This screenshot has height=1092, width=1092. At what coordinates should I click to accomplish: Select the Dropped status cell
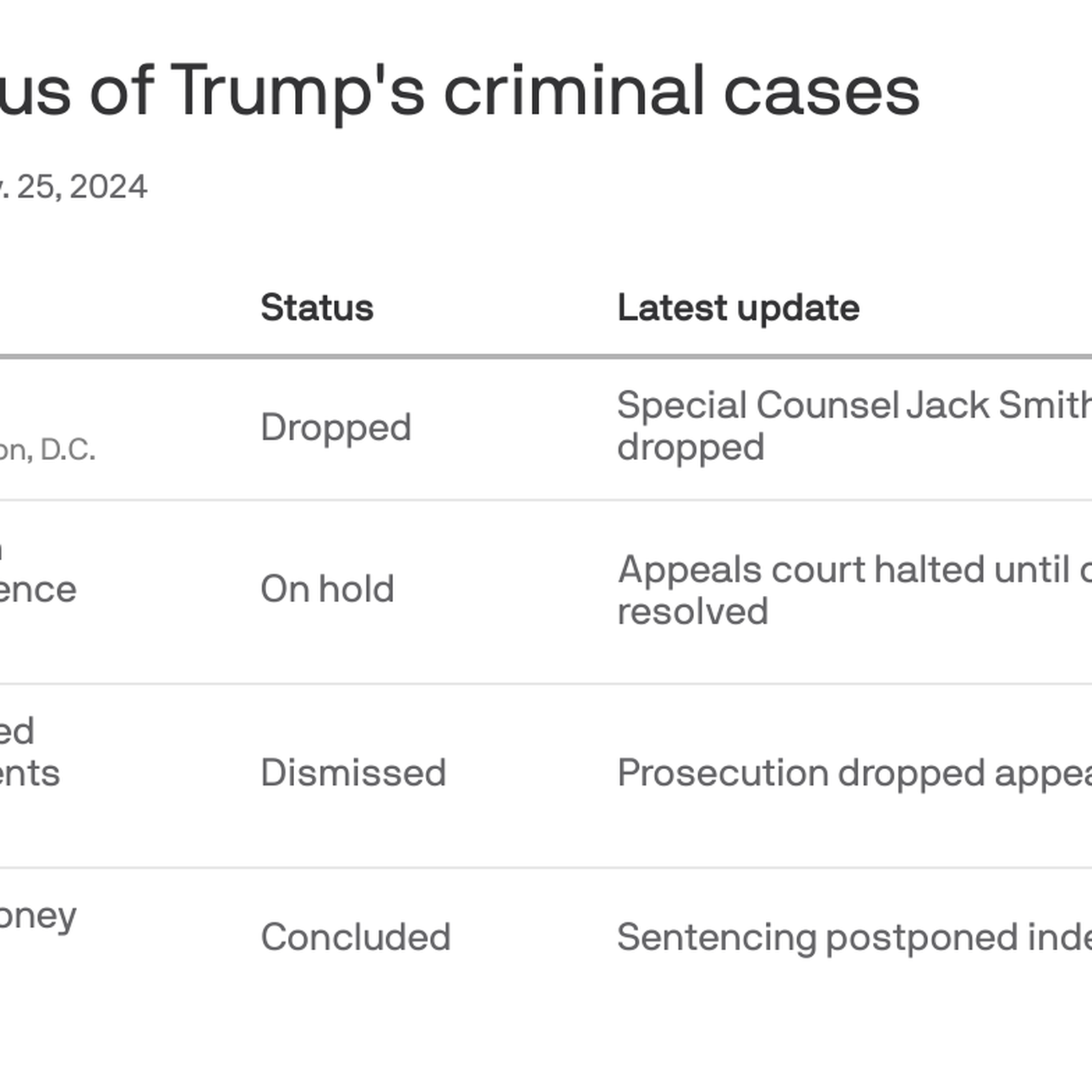336,428
